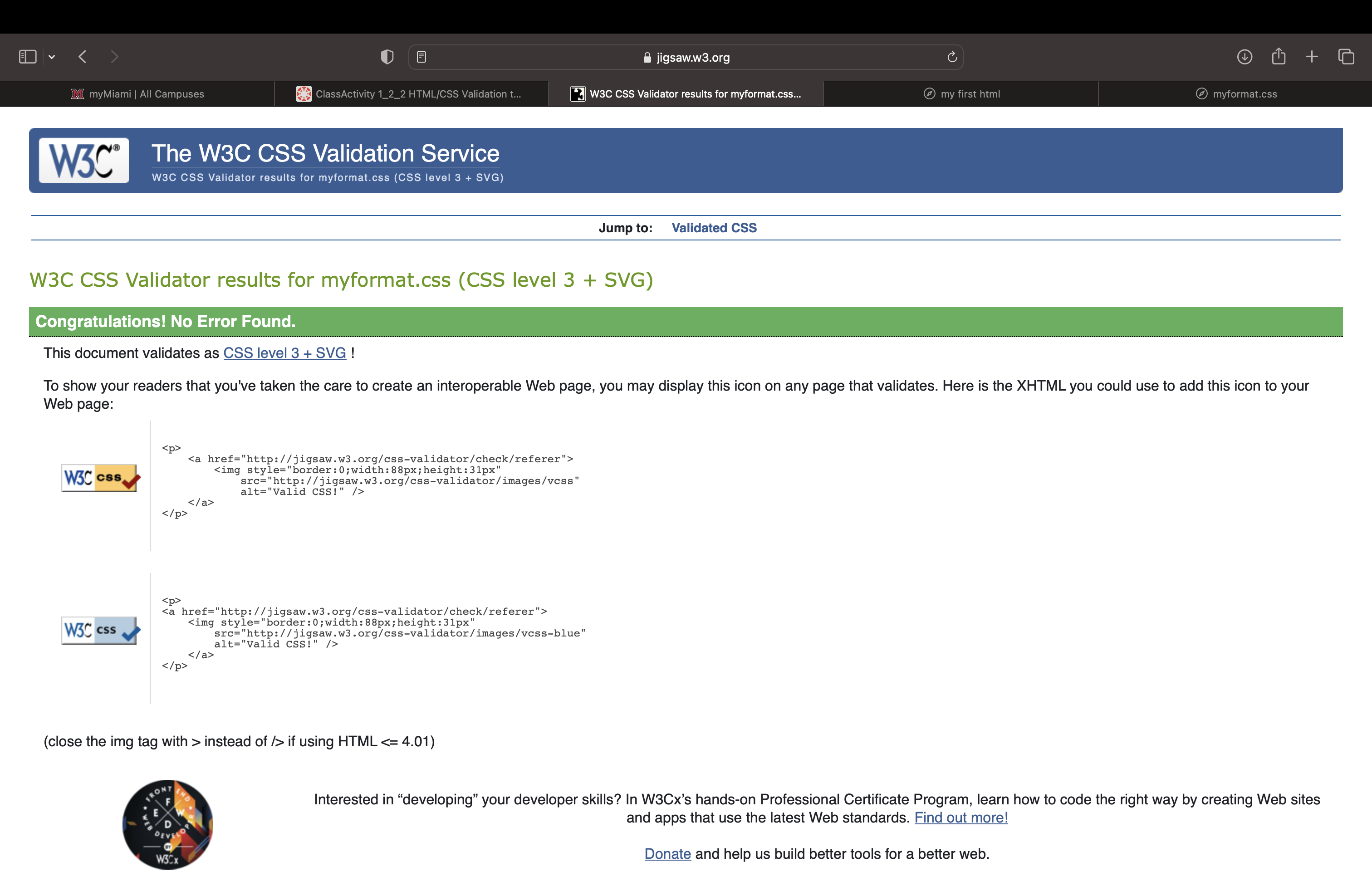Click the jigsaw.w3.org address field

point(686,57)
